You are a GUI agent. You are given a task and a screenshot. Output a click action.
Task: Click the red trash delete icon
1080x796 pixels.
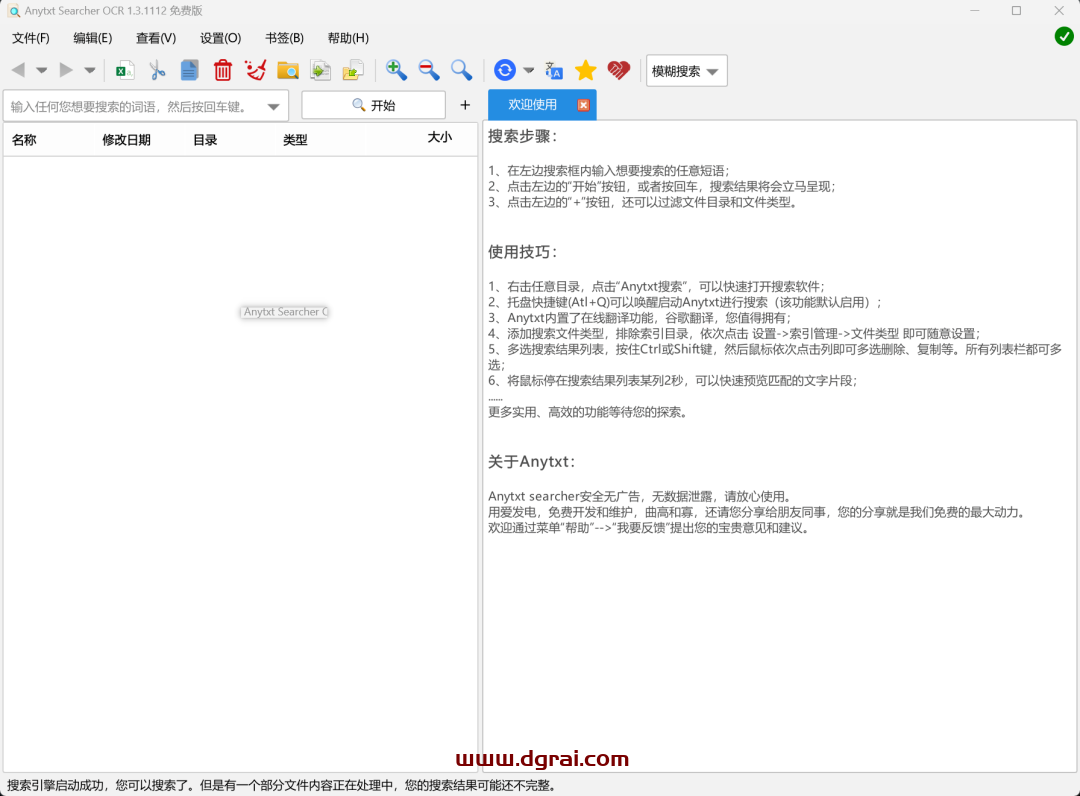point(222,70)
